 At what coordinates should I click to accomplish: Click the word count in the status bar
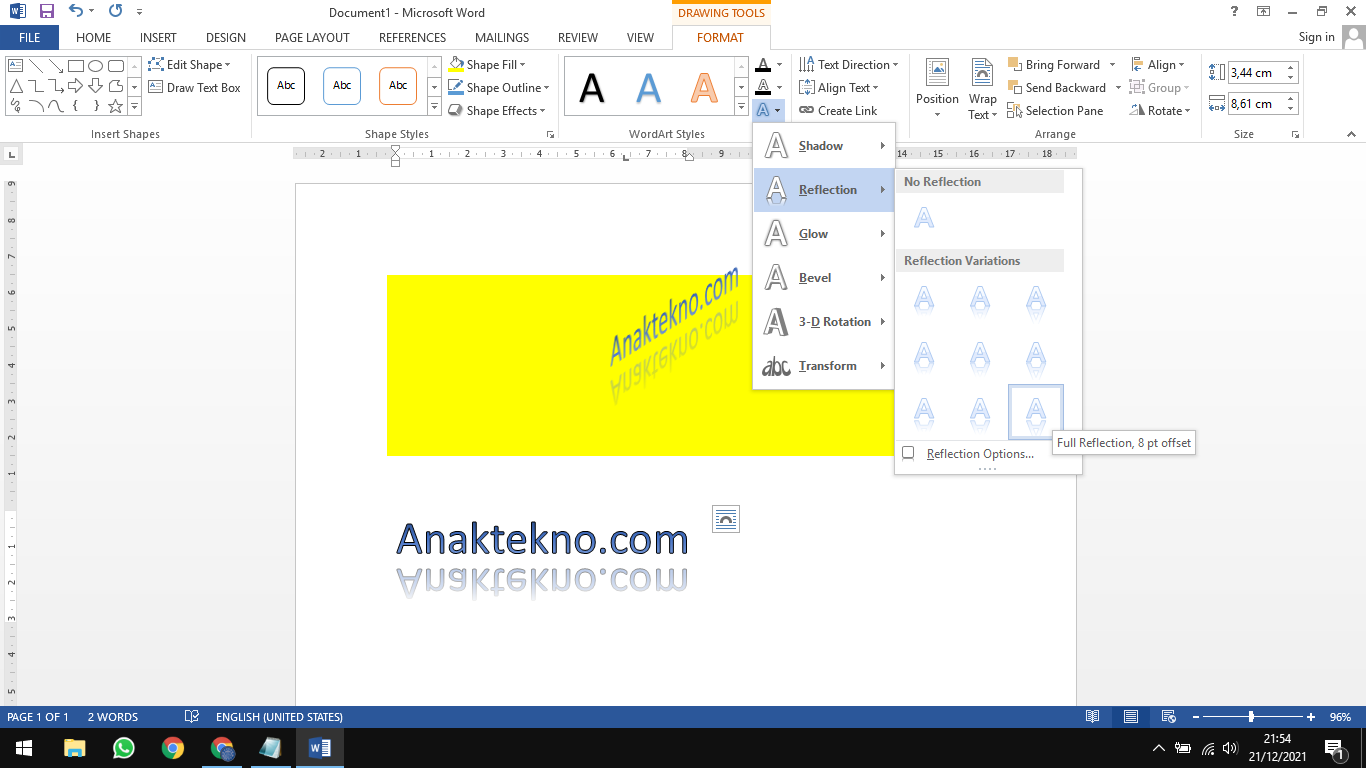point(113,717)
